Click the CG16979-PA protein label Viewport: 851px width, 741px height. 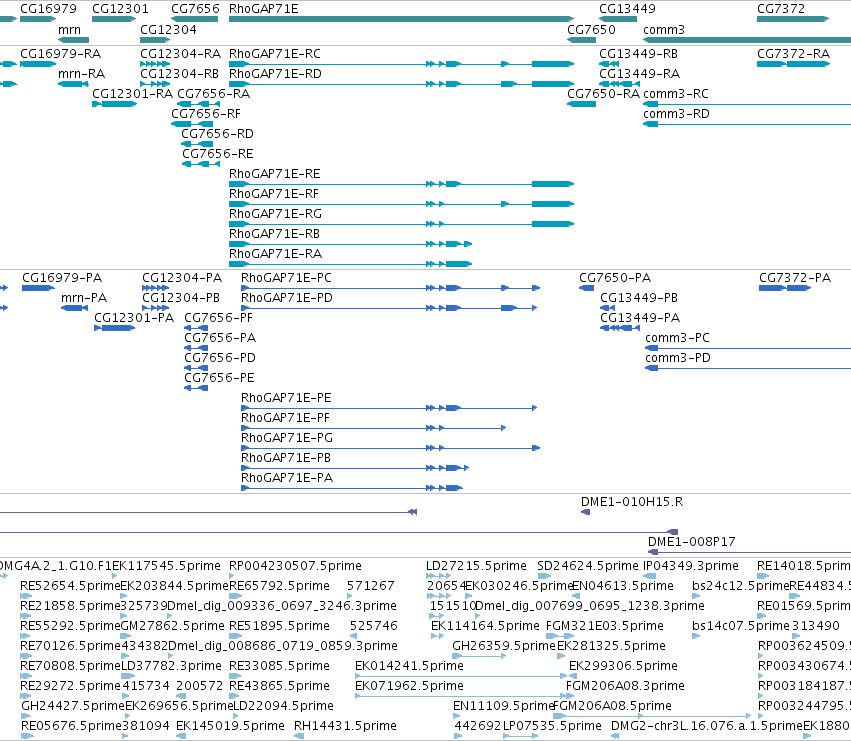point(62,278)
